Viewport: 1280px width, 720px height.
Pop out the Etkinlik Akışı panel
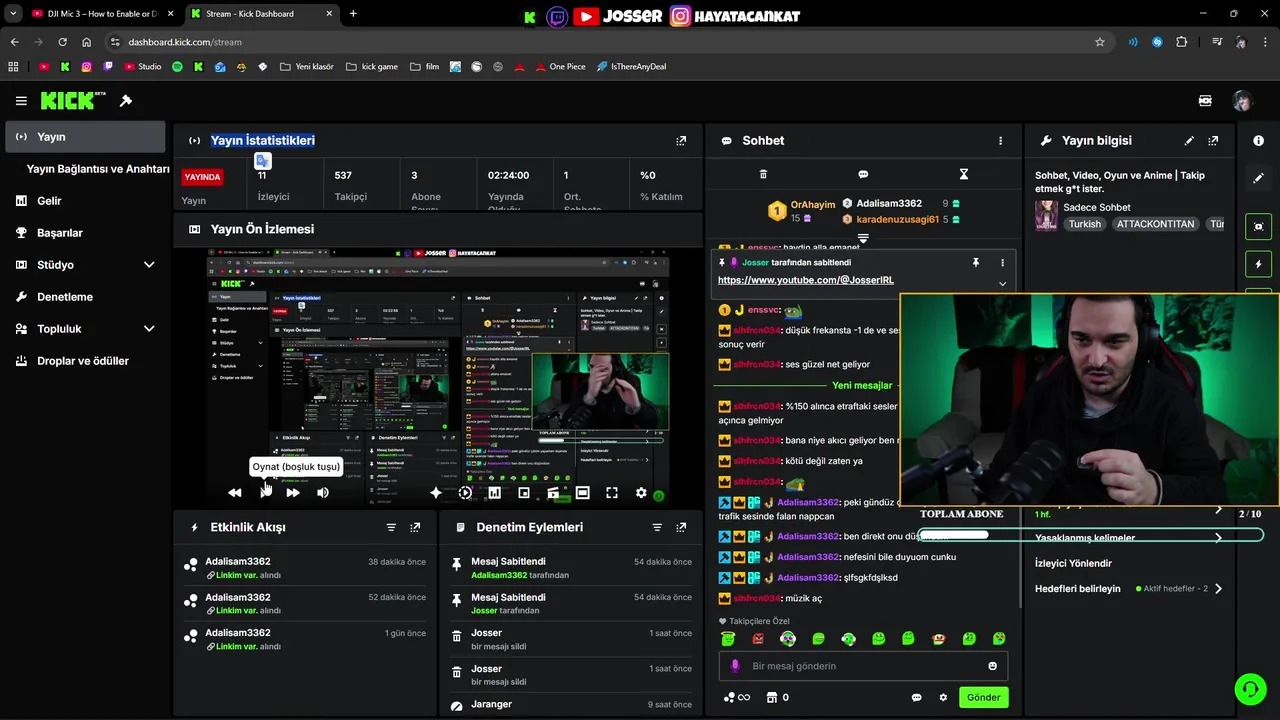click(415, 527)
